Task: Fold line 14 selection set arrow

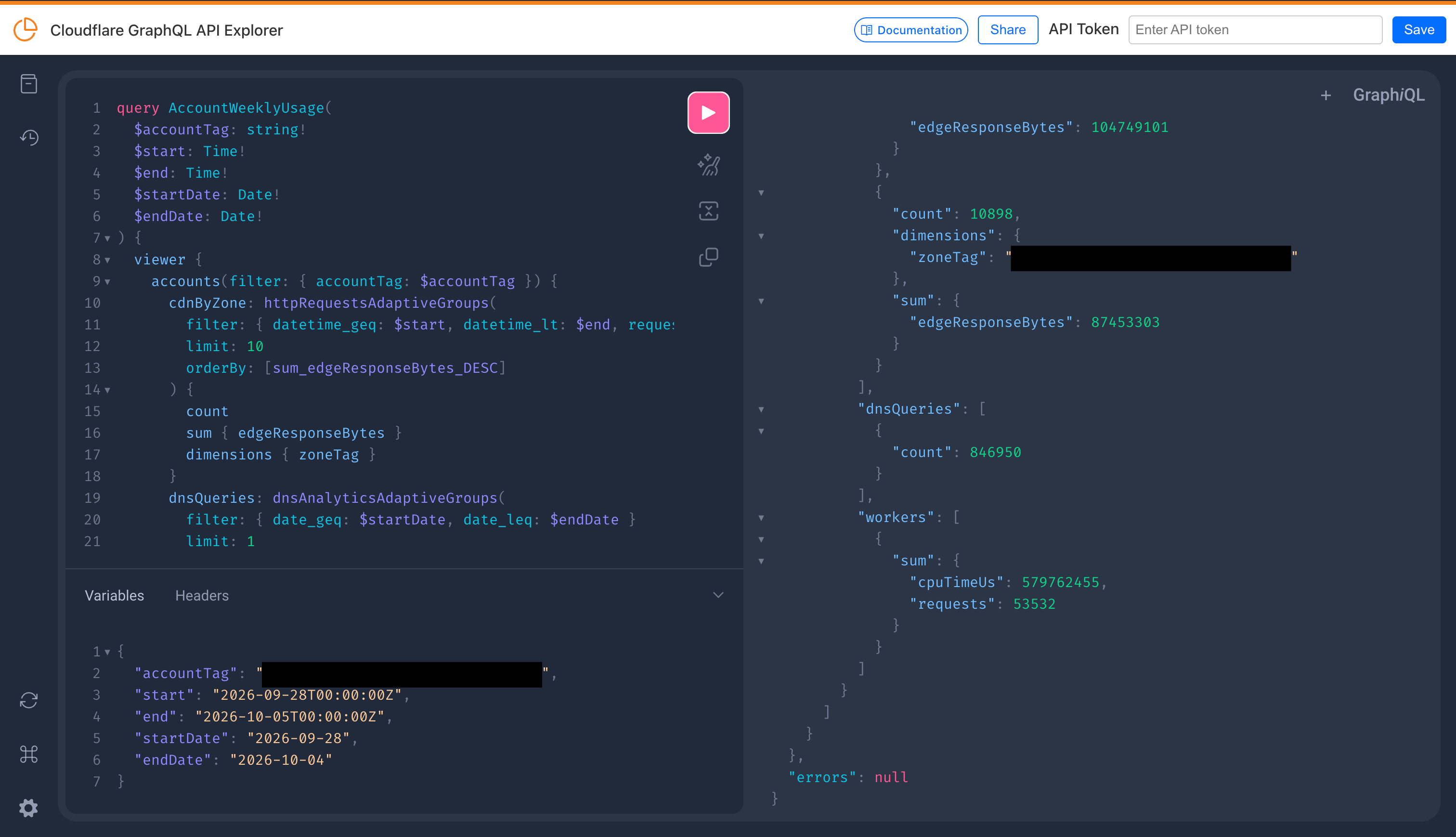Action: (x=107, y=391)
